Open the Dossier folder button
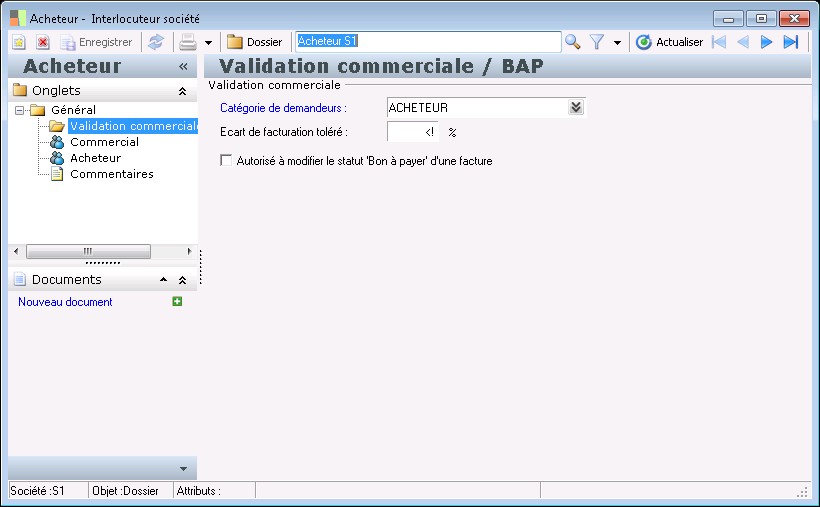Image resolution: width=820 pixels, height=507 pixels. coord(255,42)
